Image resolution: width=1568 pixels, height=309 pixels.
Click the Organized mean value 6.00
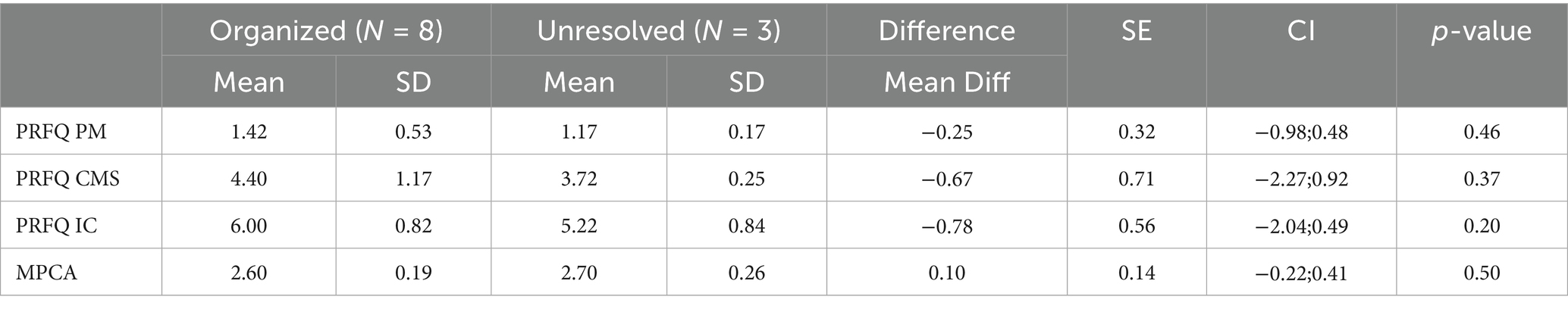pyautogui.click(x=249, y=226)
